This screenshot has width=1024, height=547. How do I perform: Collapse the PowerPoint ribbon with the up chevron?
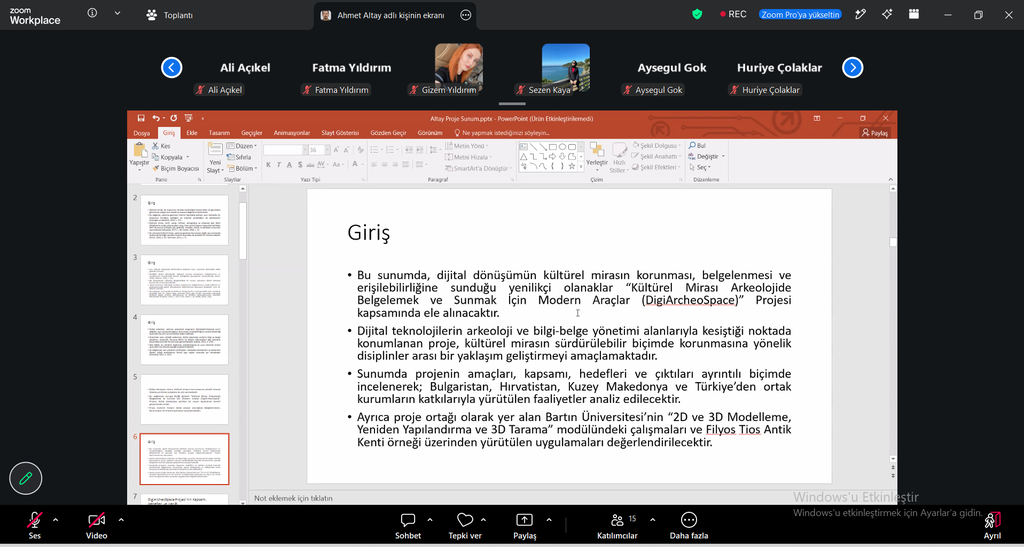[891, 179]
